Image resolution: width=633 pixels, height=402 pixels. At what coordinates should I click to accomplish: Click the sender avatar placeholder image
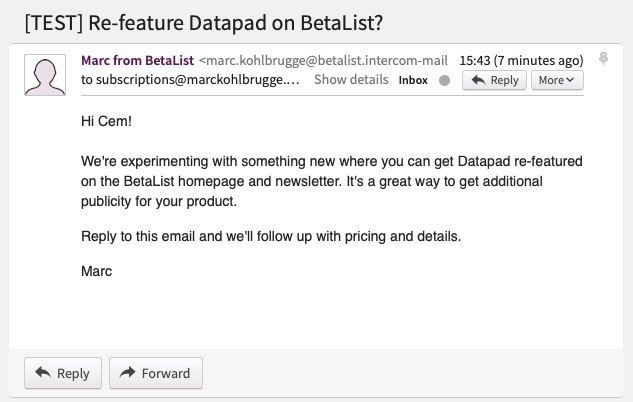coord(46,76)
